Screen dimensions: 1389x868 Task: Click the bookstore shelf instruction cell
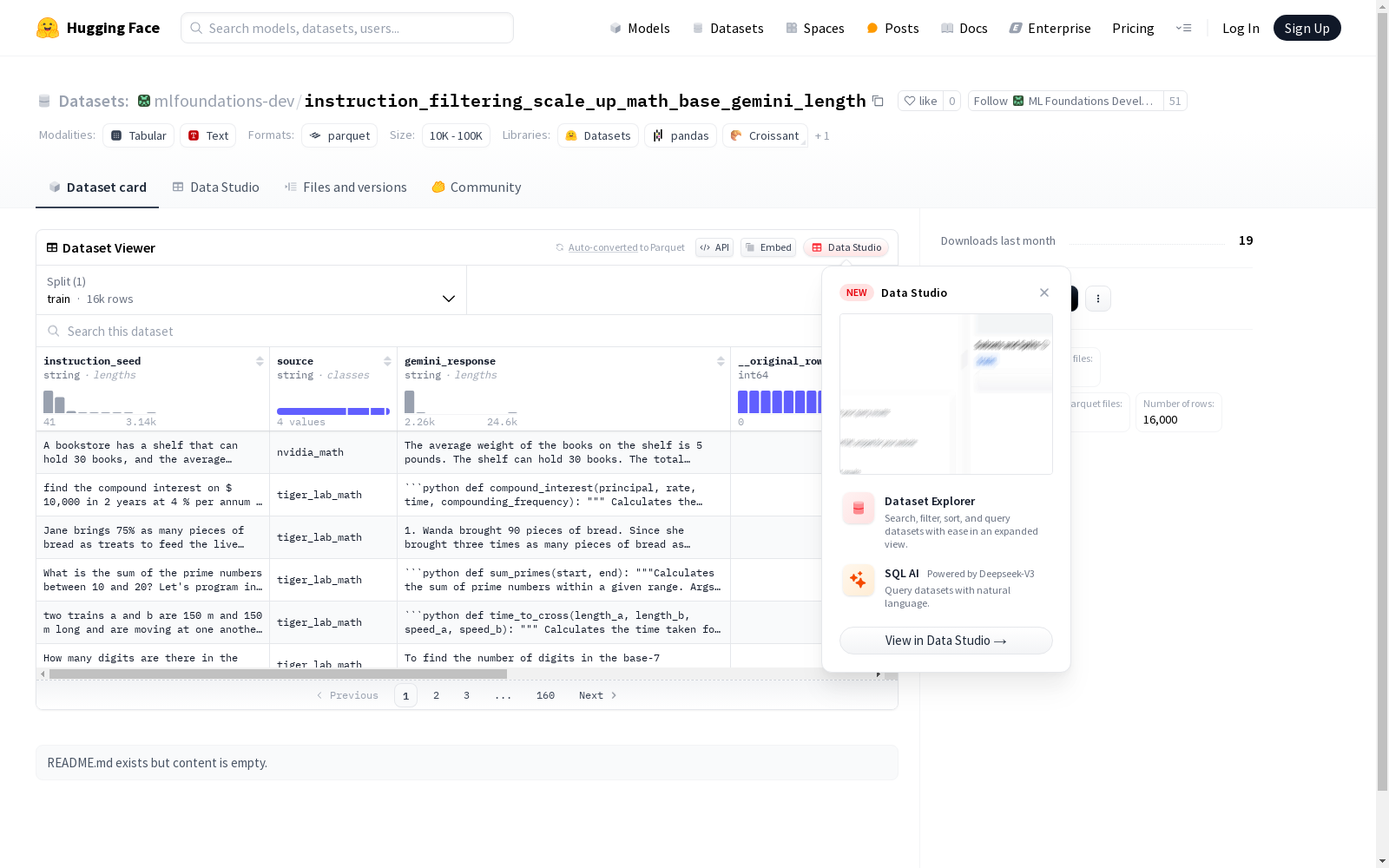click(x=153, y=452)
